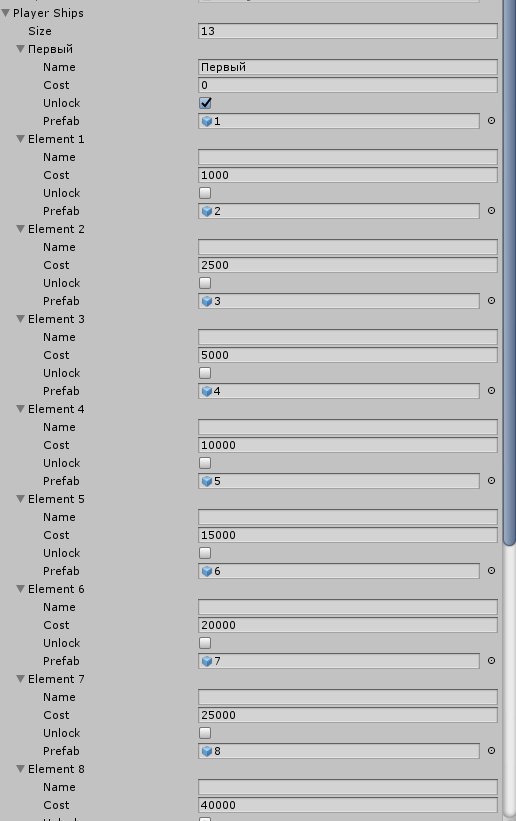The width and height of the screenshot is (516, 821).
Task: Collapse Element 7 foldout
Action: [20, 679]
